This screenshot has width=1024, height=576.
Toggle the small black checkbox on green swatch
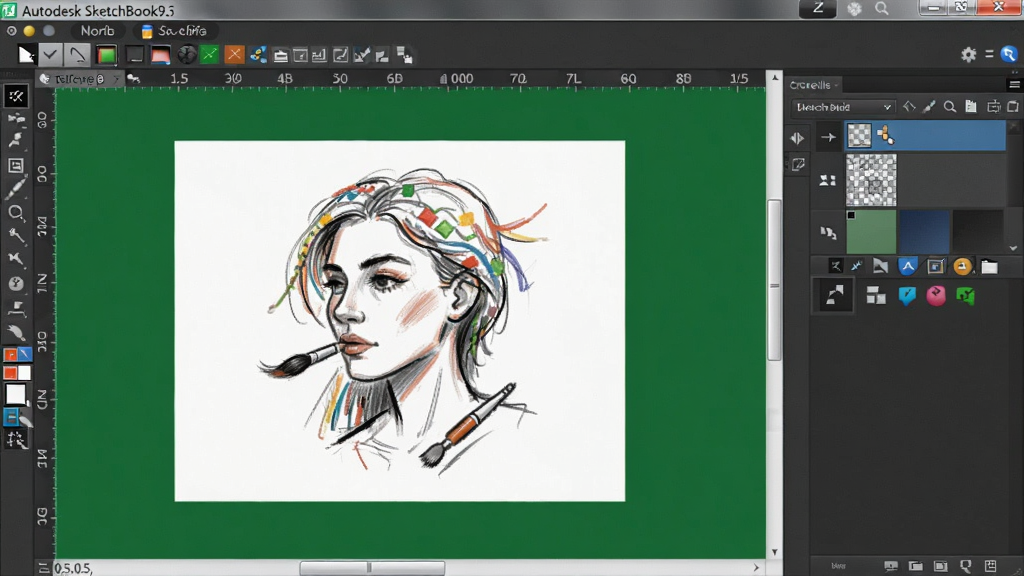tap(851, 215)
